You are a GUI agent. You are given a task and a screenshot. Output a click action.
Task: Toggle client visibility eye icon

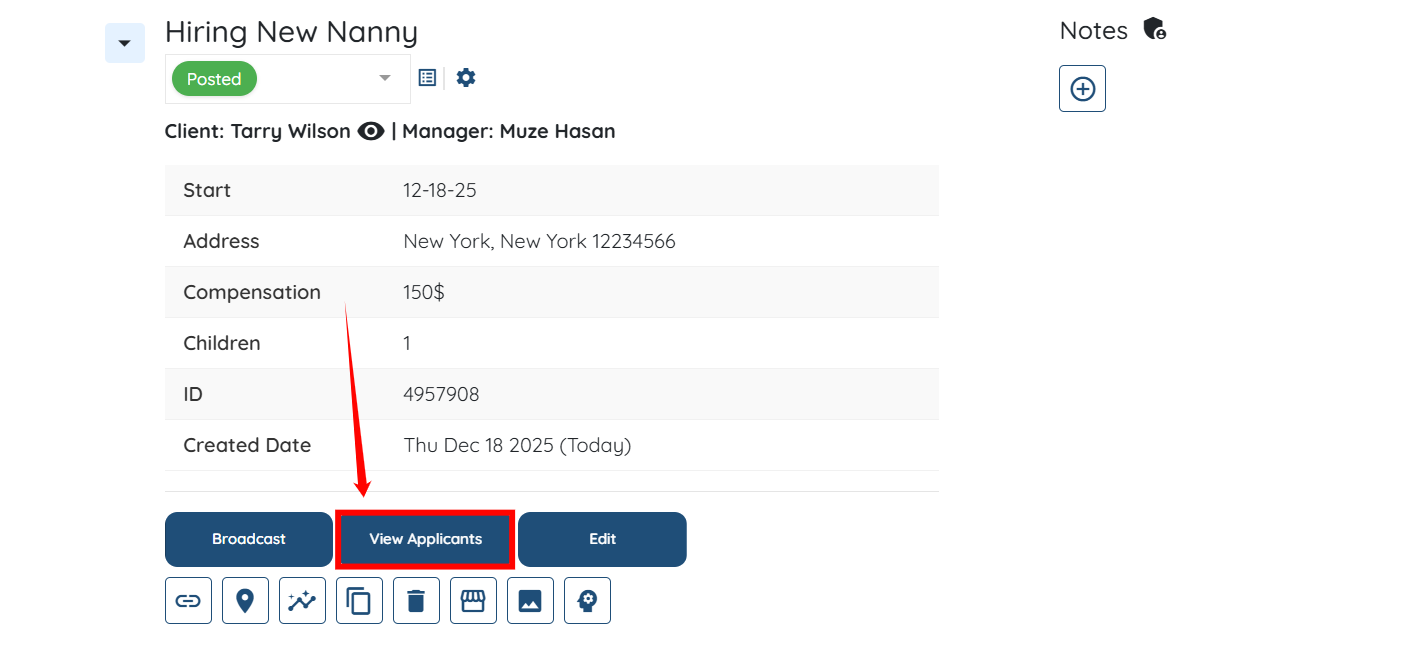pyautogui.click(x=371, y=131)
